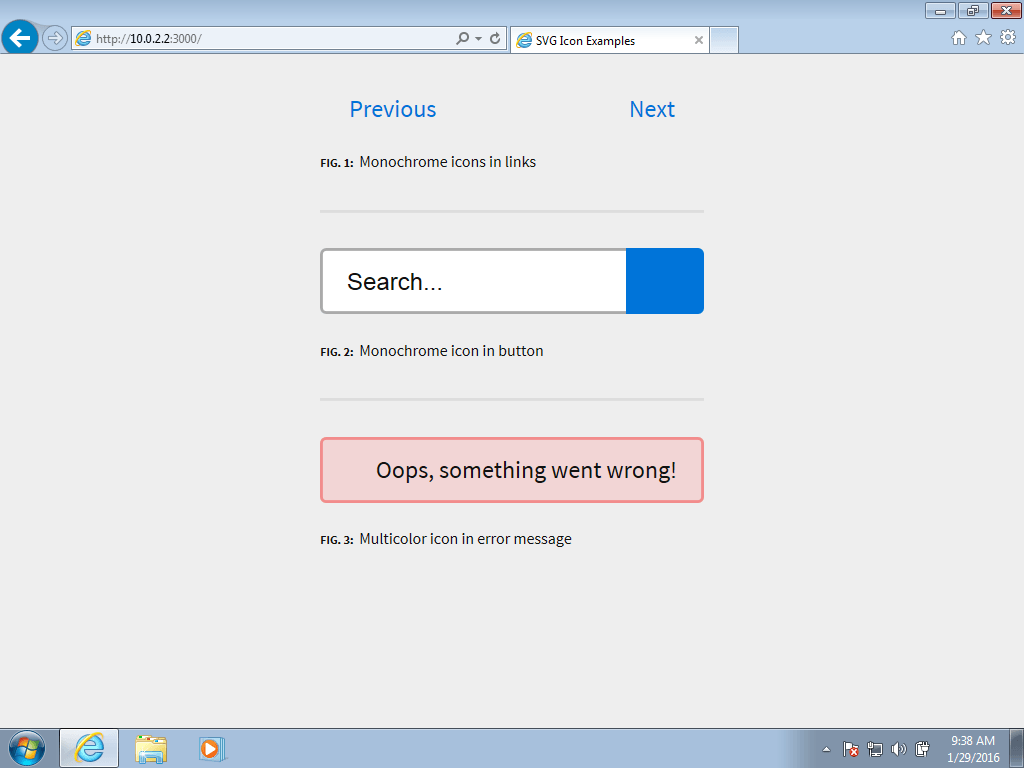Click the power plug tray icon
Viewport: 1024px width, 768px height.
(x=922, y=749)
